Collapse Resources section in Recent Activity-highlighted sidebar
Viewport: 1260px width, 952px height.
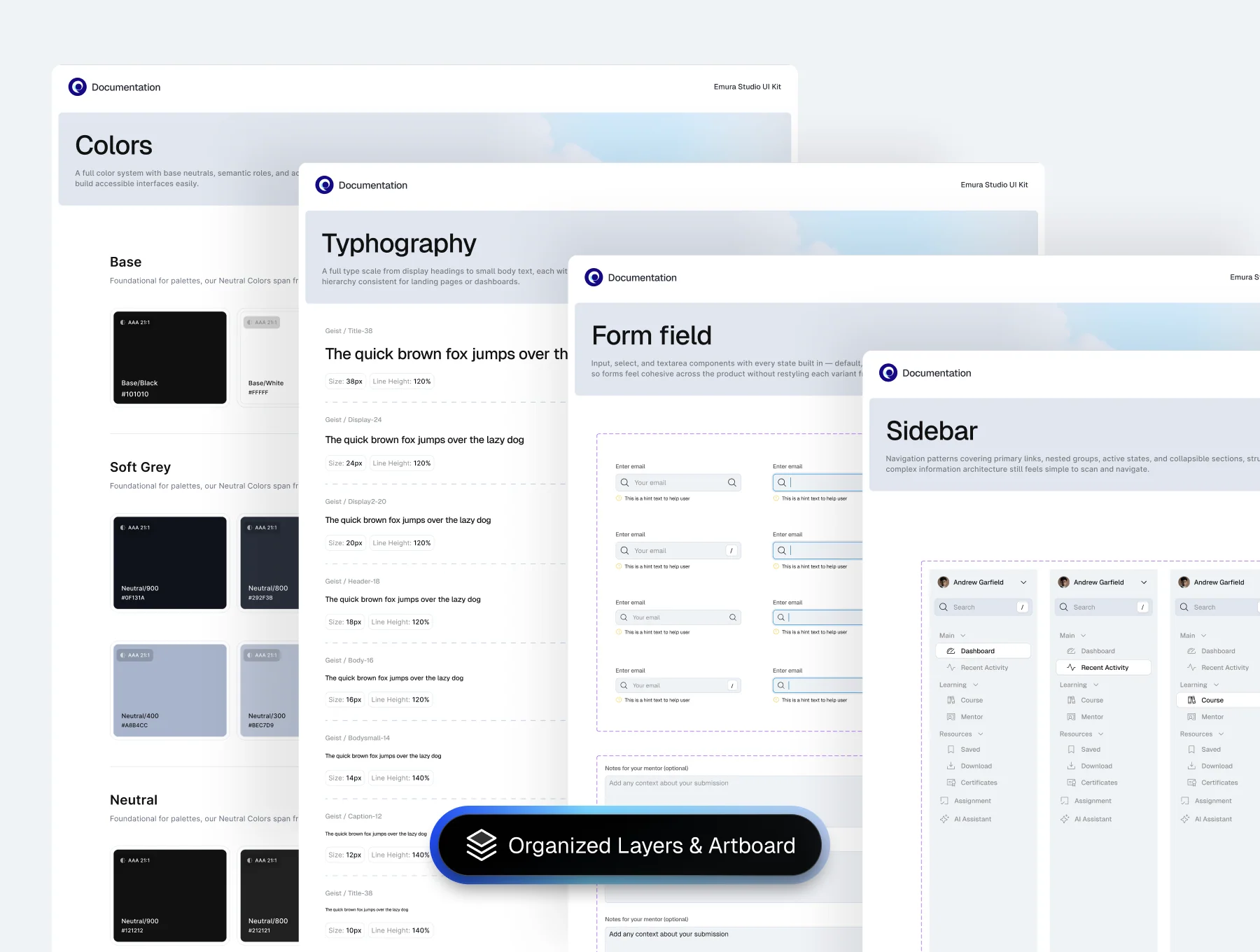click(1101, 734)
